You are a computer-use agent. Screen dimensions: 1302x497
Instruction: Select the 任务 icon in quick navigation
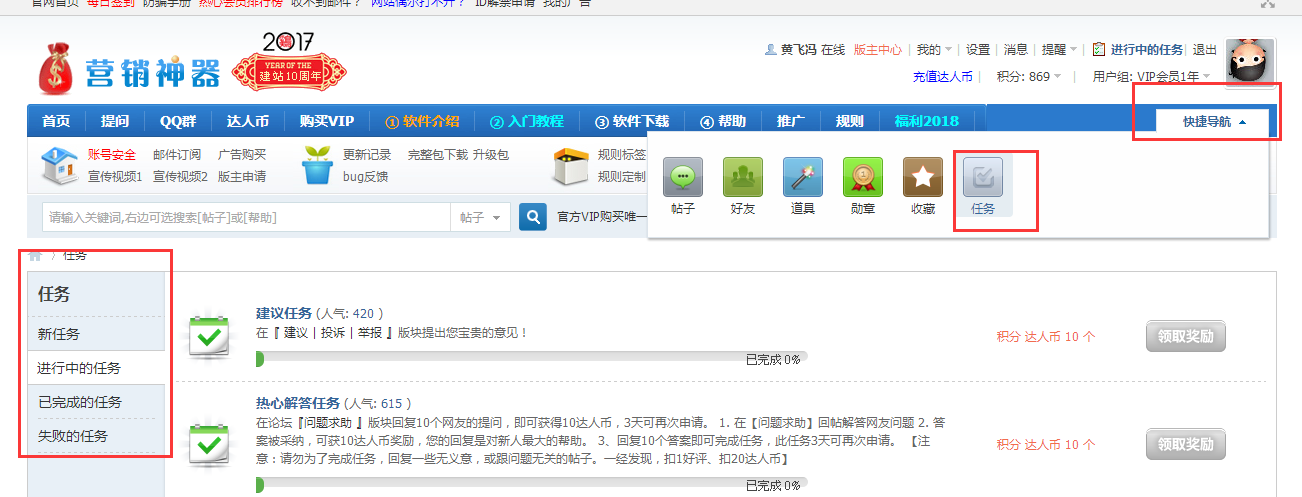pos(982,178)
